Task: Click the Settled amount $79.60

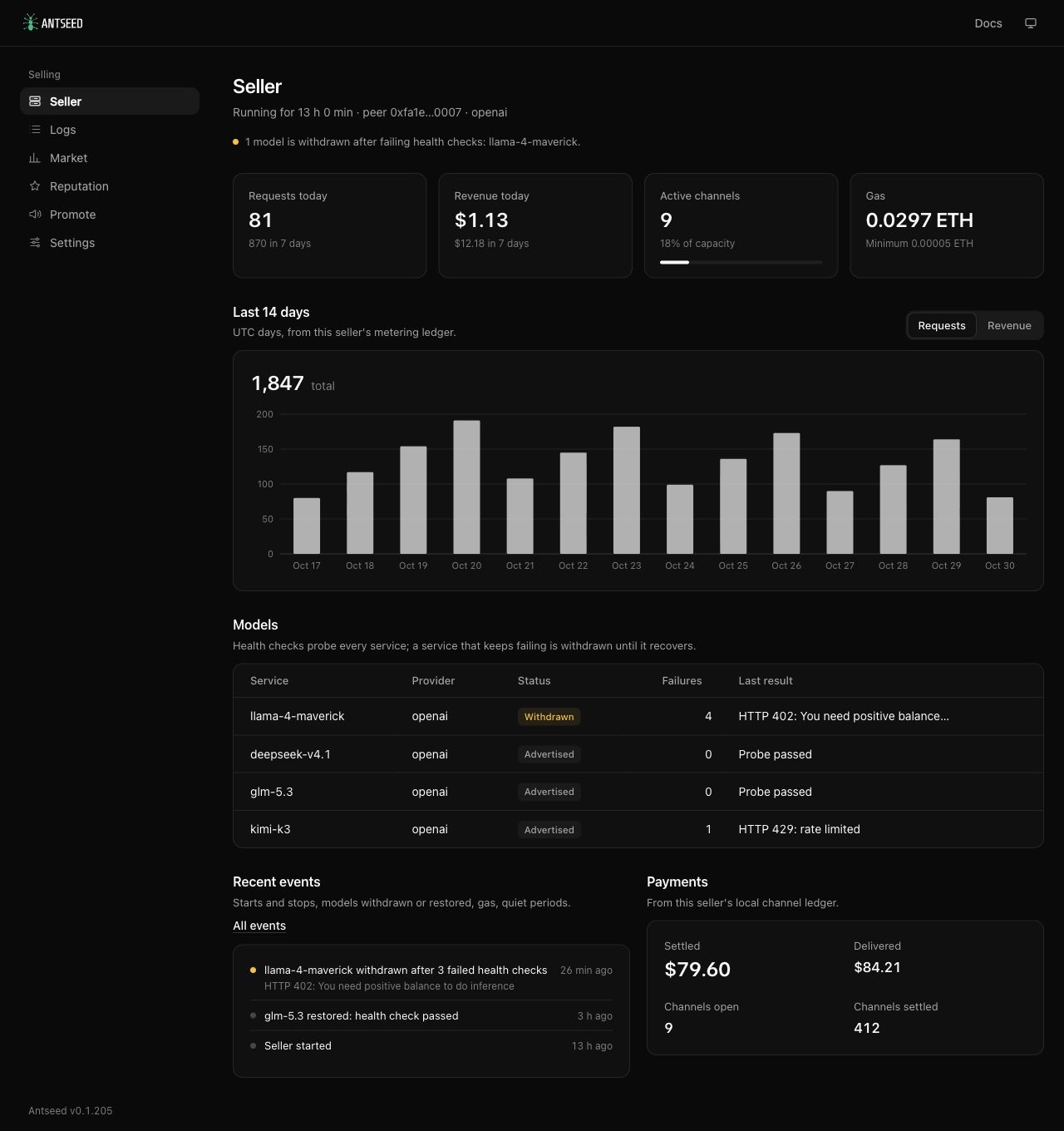Action: [697, 969]
